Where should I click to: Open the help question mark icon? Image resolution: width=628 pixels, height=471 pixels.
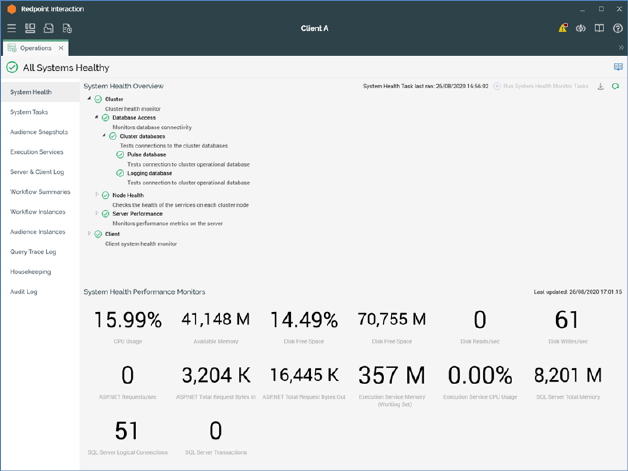(x=617, y=28)
